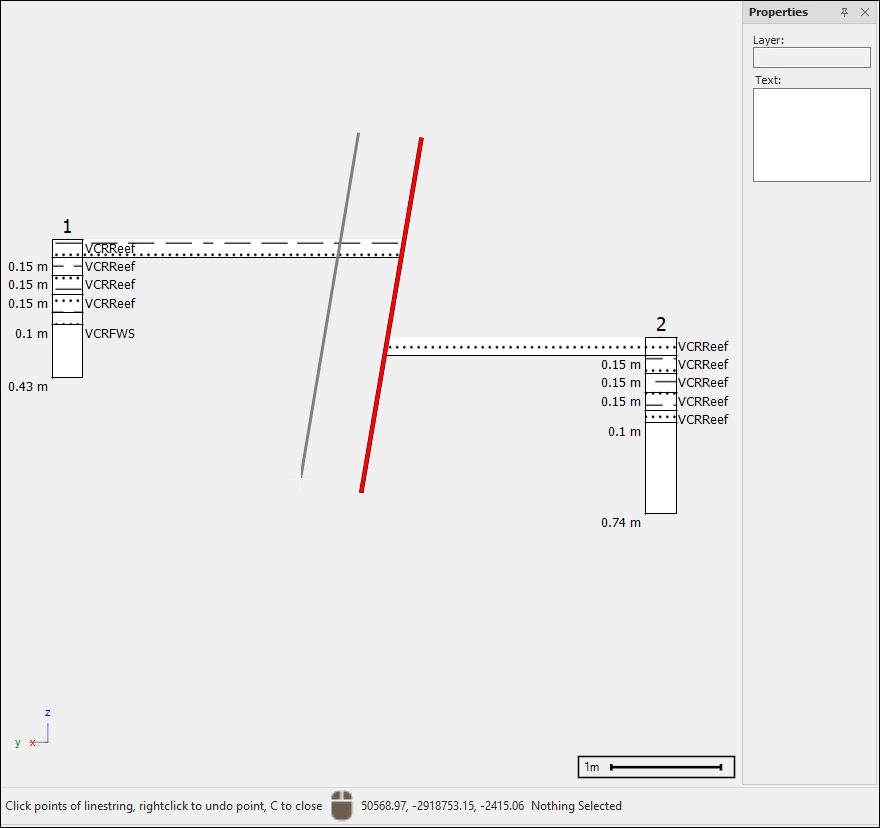The height and width of the screenshot is (828, 880).
Task: Select the red fault line
Action: (x=391, y=315)
